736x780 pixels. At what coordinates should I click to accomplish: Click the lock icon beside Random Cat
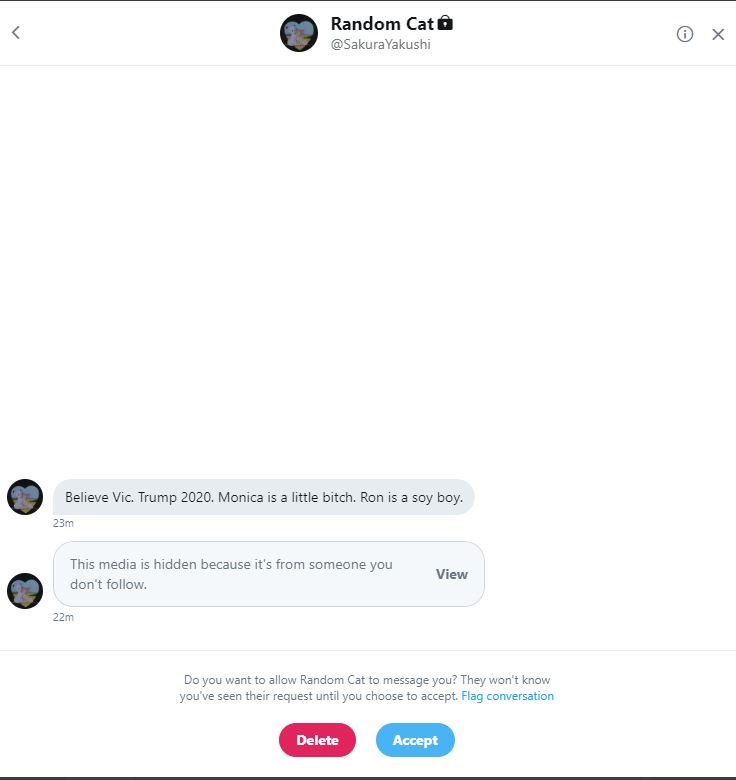tap(445, 23)
